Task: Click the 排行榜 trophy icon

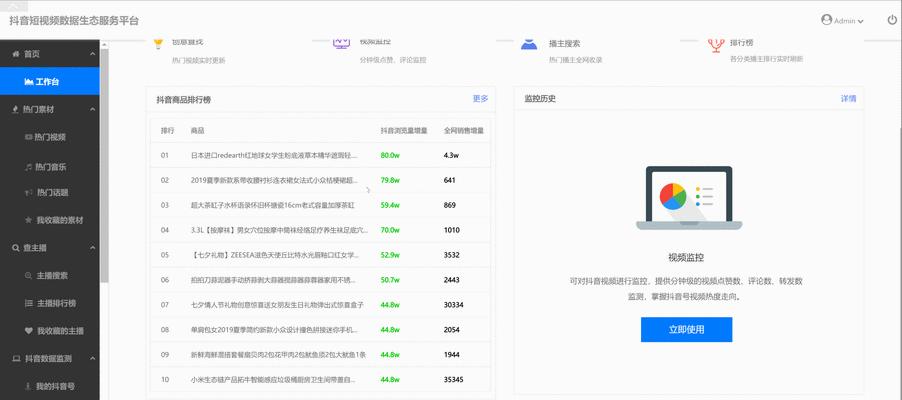Action: [x=715, y=43]
